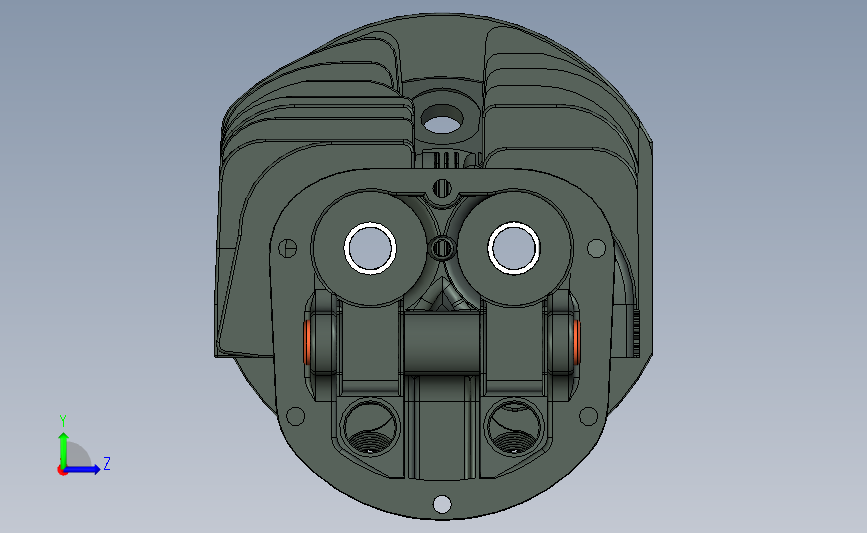Select the right large white-ringed bore hole
The image size is (867, 533).
pyautogui.click(x=514, y=248)
